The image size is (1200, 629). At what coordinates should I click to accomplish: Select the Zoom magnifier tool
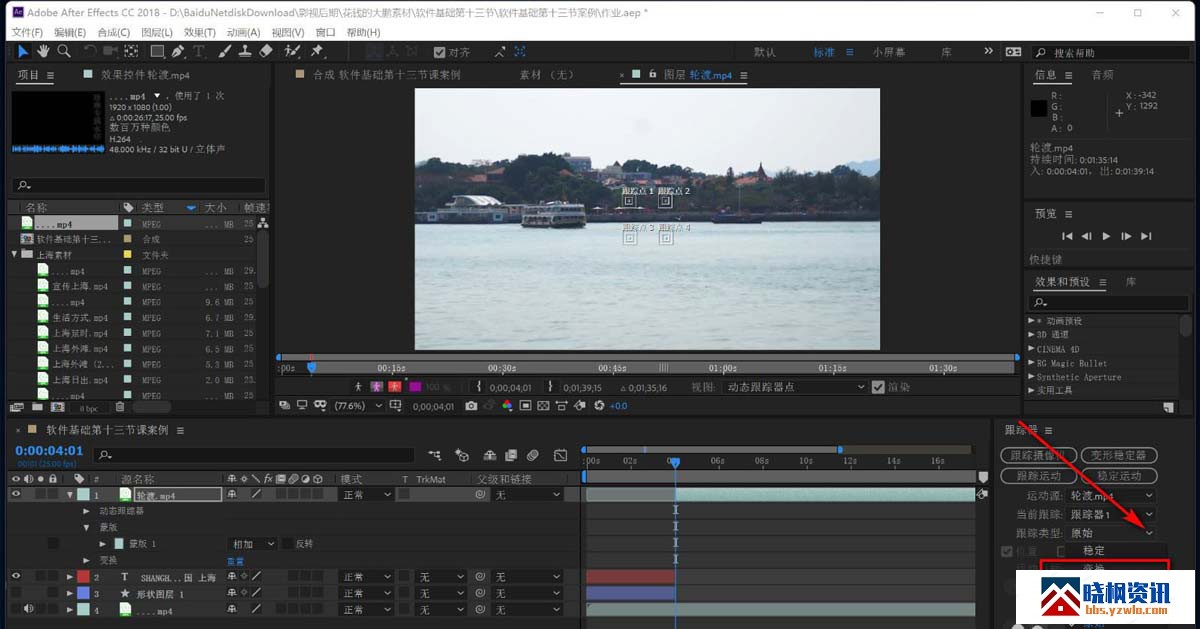tap(64, 52)
